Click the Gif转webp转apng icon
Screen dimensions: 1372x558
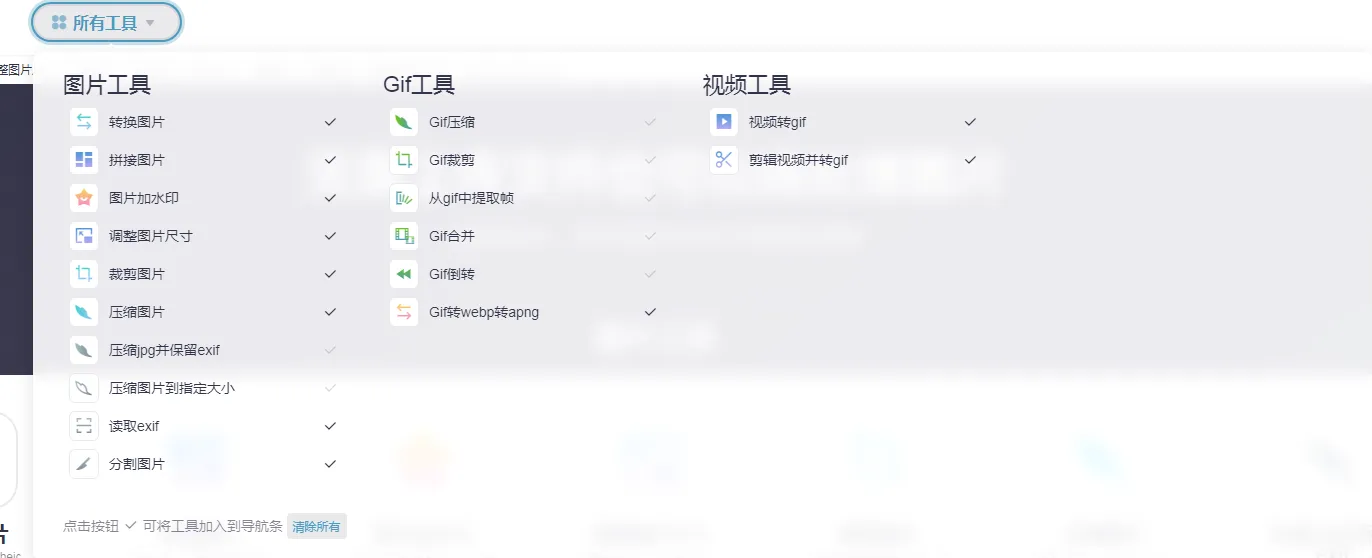pos(404,312)
